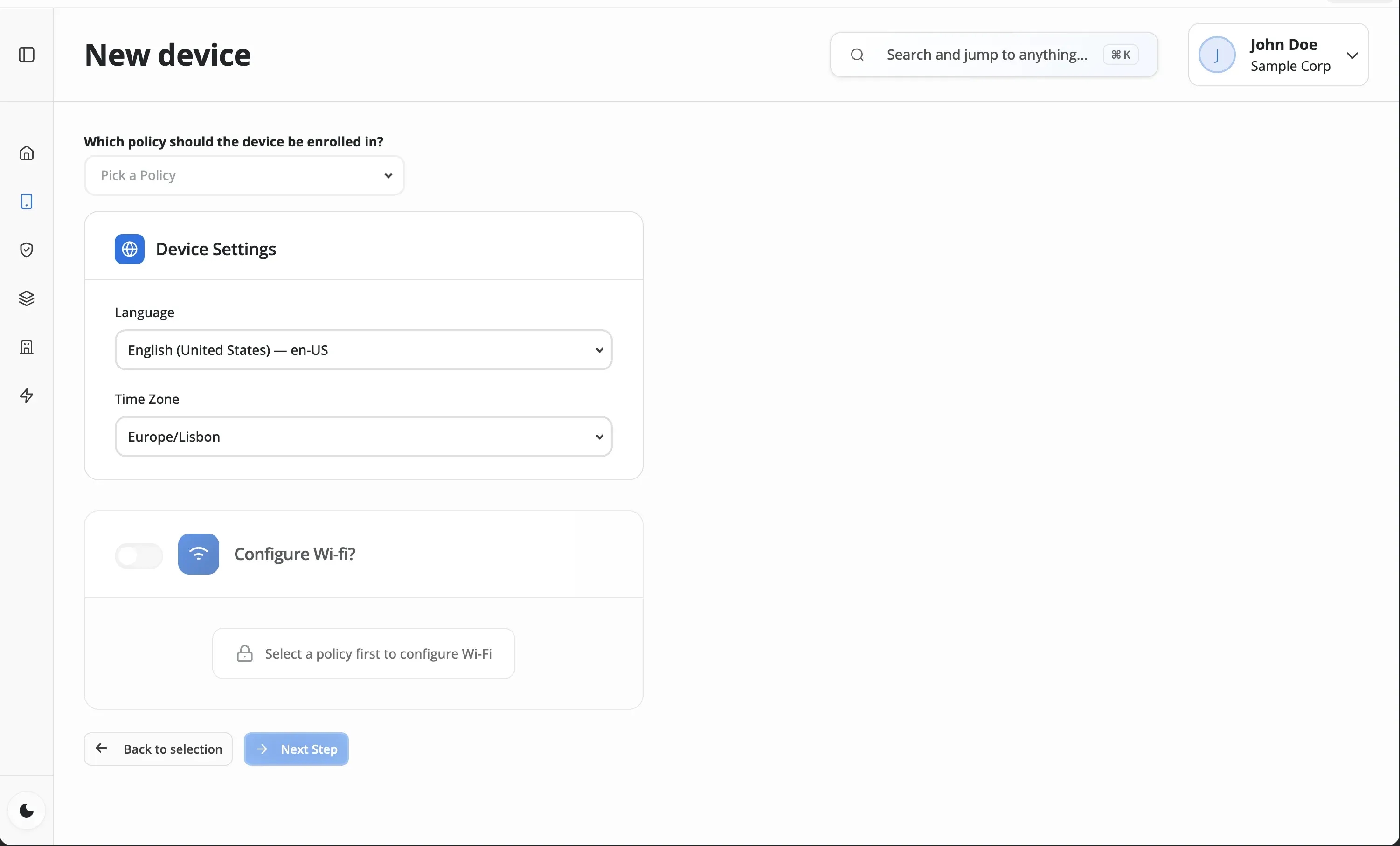Click the lock icon in Wi-Fi notice
This screenshot has width=1400, height=846.
point(245,653)
